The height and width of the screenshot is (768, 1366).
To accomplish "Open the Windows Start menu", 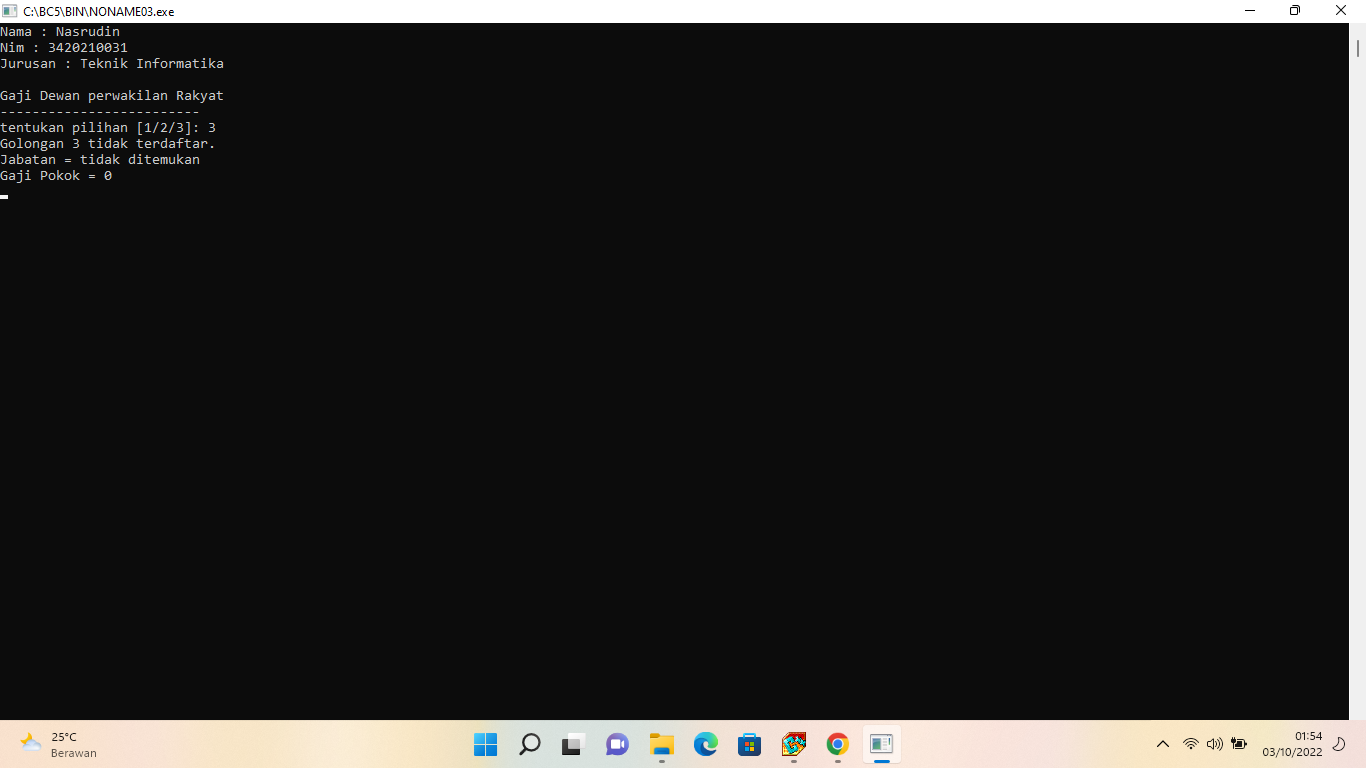I will [x=485, y=744].
